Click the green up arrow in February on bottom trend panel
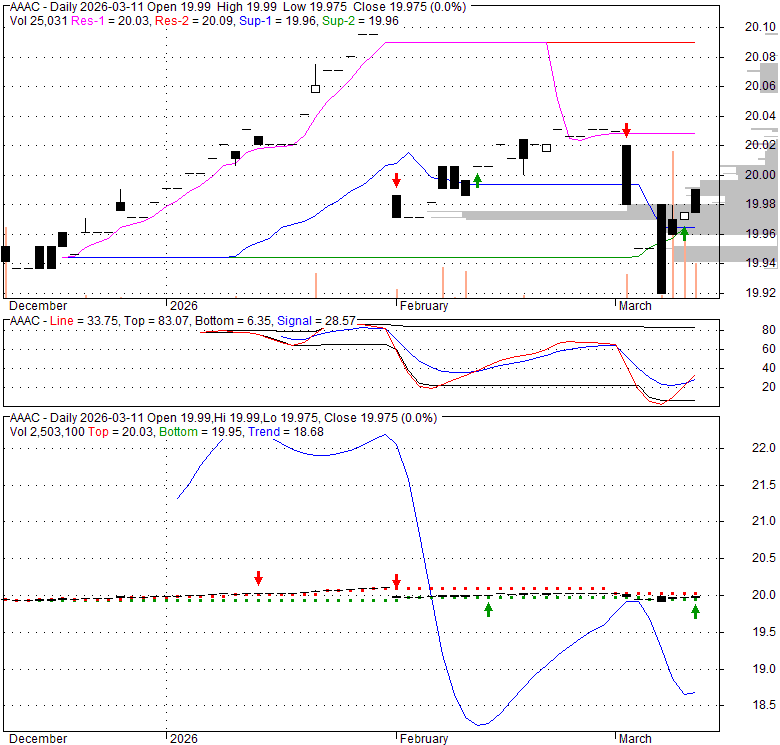This screenshot has width=780, height=745. tap(488, 608)
